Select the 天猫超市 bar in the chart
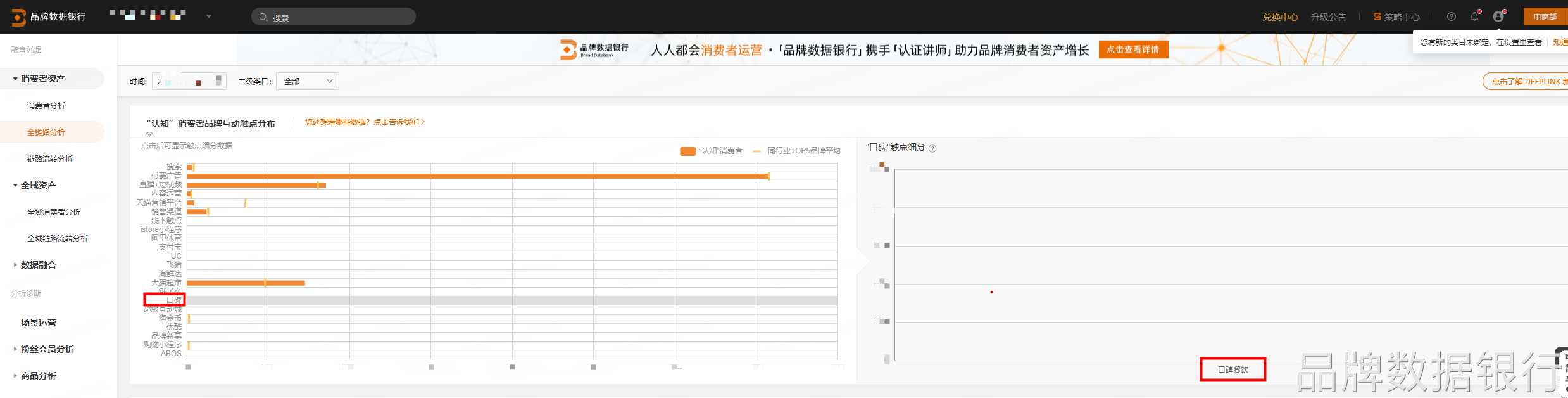The height and width of the screenshot is (398, 1568). point(246,283)
